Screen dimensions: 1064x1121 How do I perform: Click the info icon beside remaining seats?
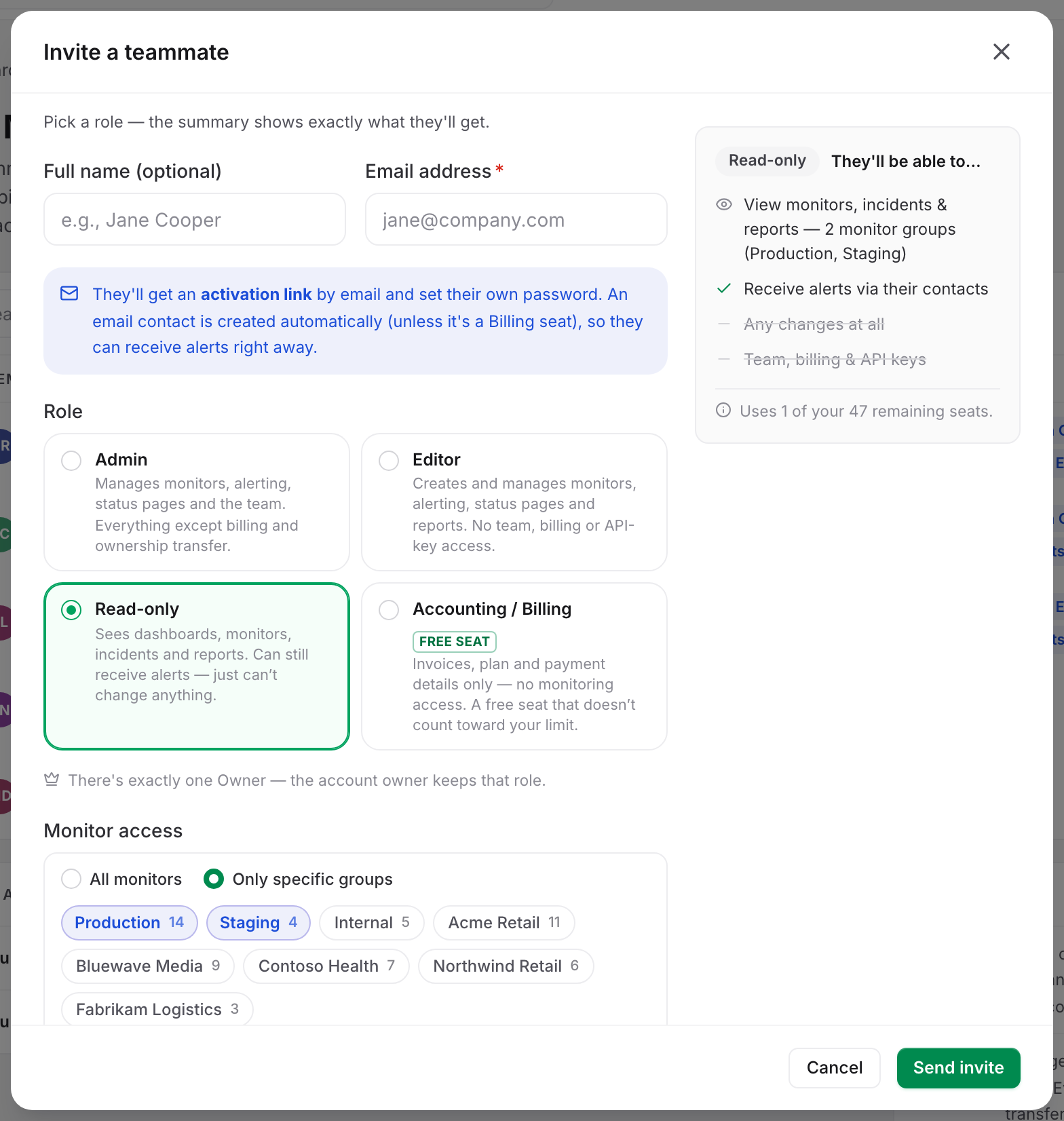coord(723,410)
